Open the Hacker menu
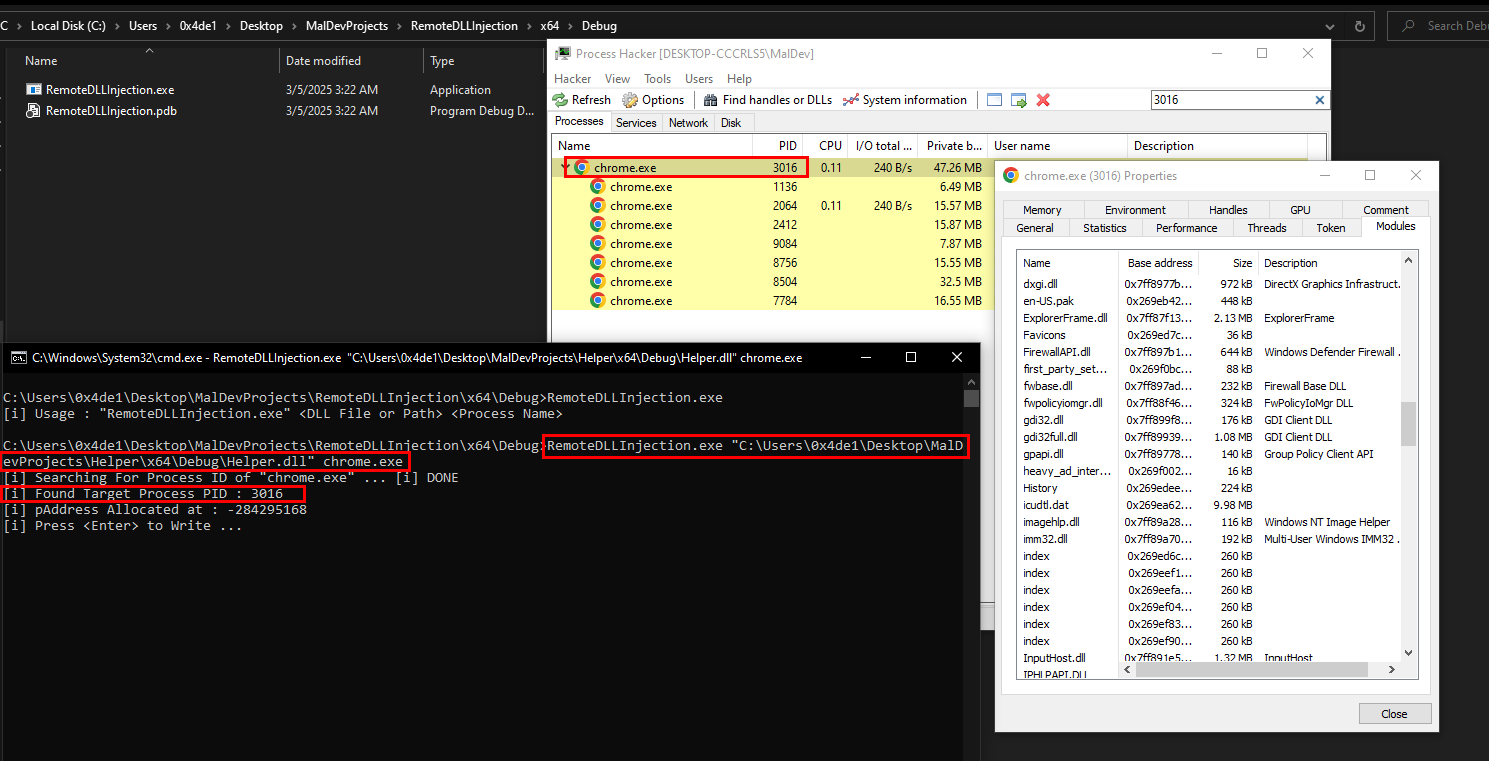This screenshot has height=761, width=1489. pos(573,78)
